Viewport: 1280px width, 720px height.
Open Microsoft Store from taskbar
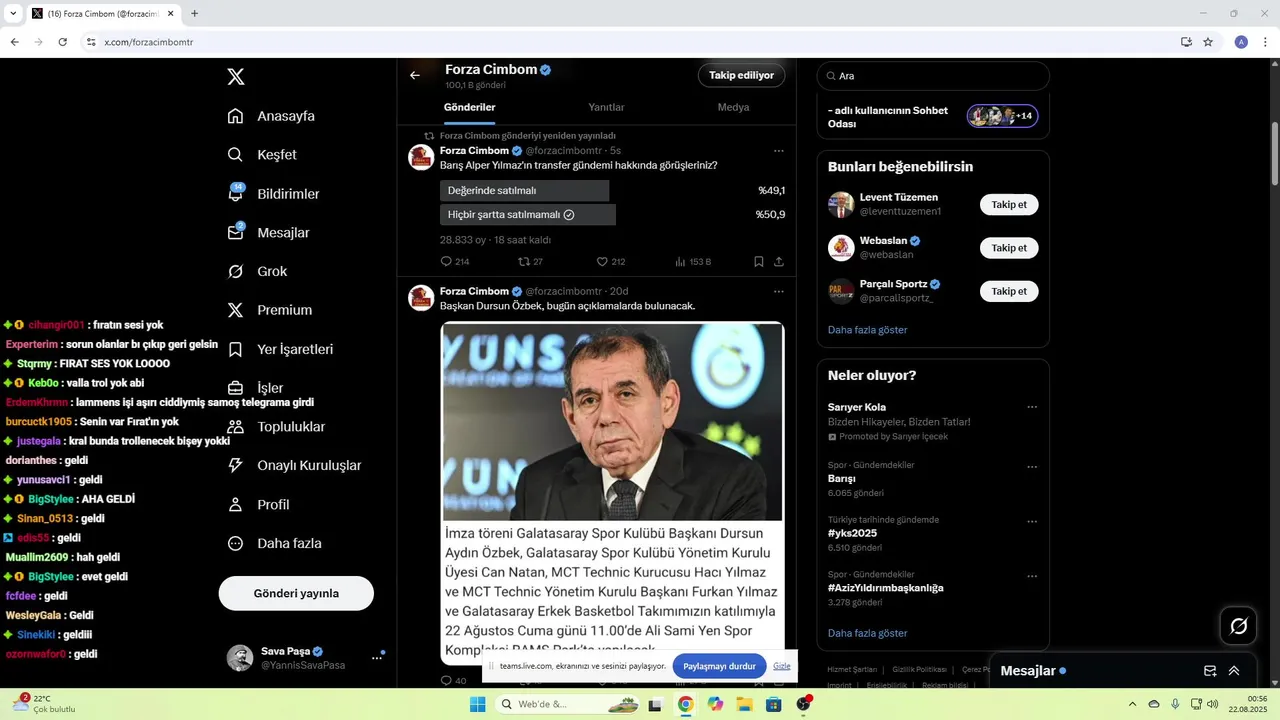click(x=773, y=704)
